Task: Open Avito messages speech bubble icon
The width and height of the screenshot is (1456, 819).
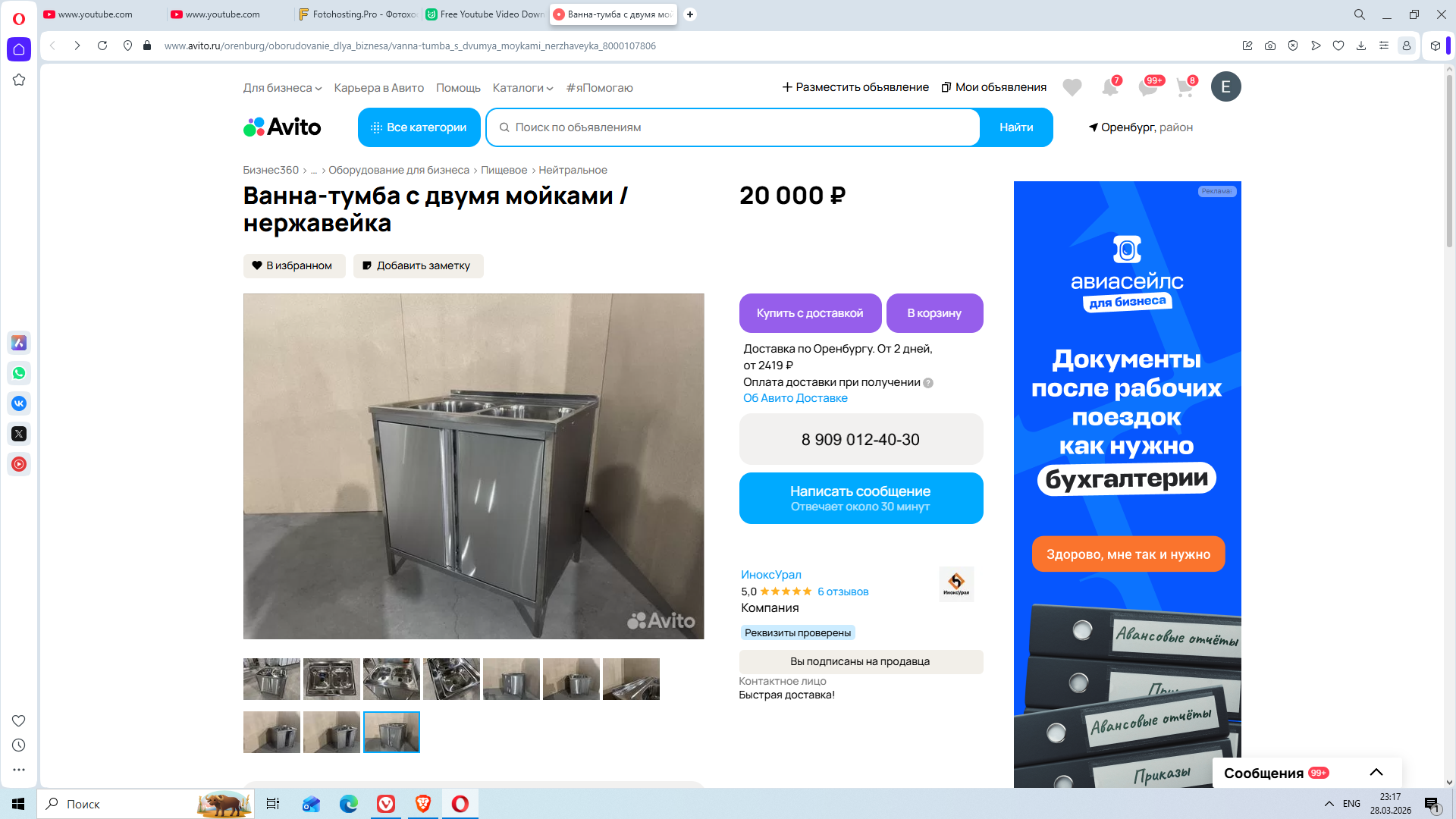Action: pyautogui.click(x=1147, y=88)
